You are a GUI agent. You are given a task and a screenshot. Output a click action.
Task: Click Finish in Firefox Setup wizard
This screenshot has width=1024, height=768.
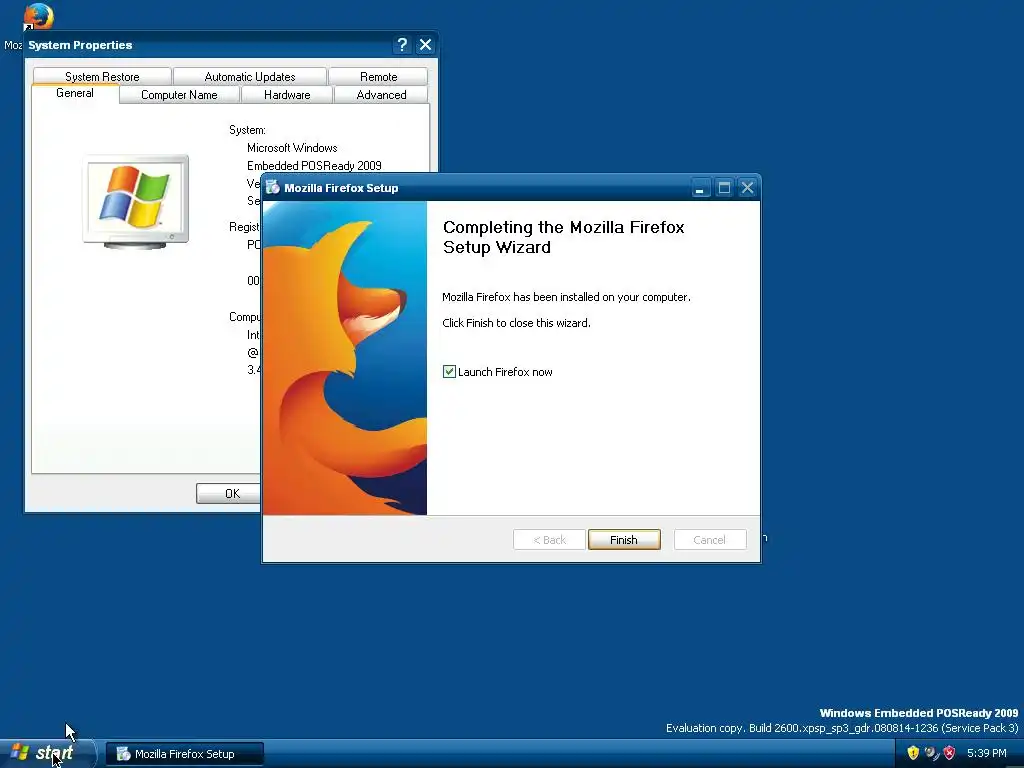coord(624,539)
